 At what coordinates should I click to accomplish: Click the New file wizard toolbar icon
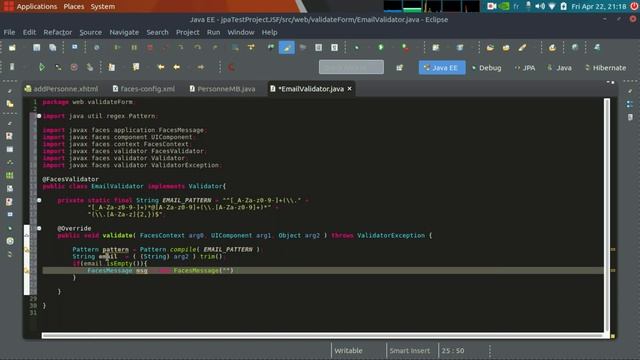point(12,48)
